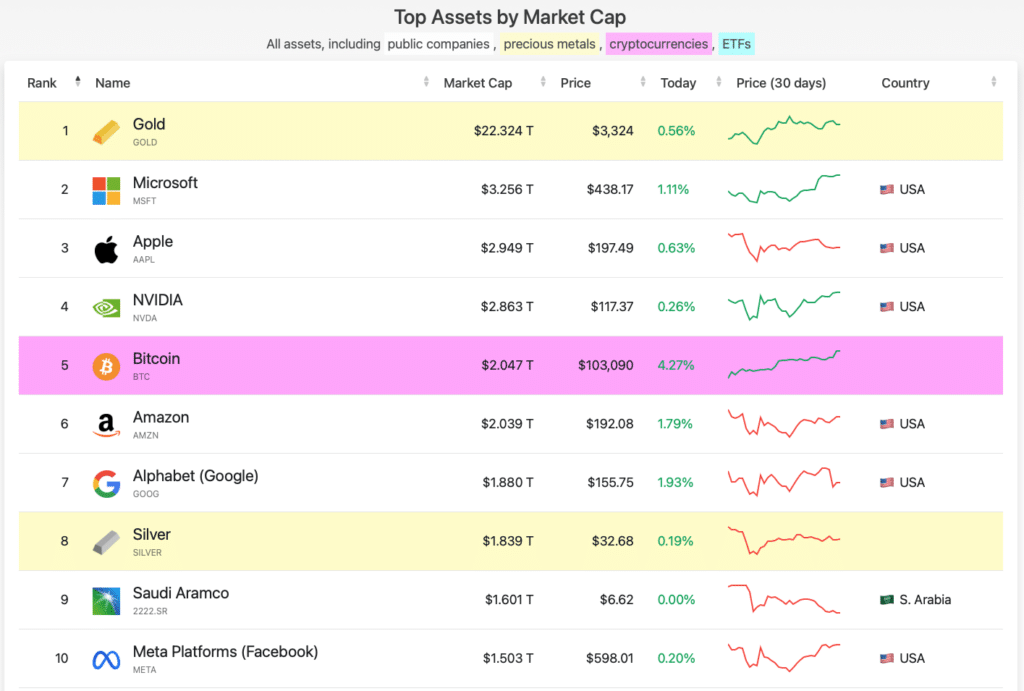Sort table by Rank column arrows

(x=78, y=82)
